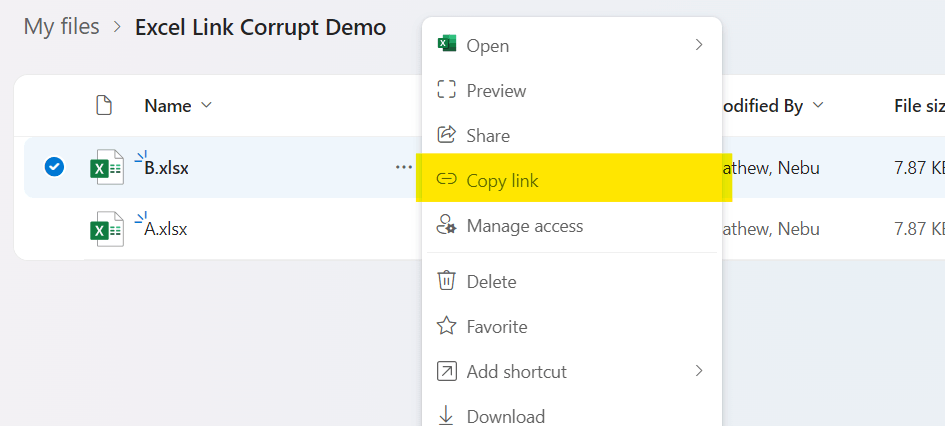
Task: Click the Share arrow icon
Action: click(447, 135)
